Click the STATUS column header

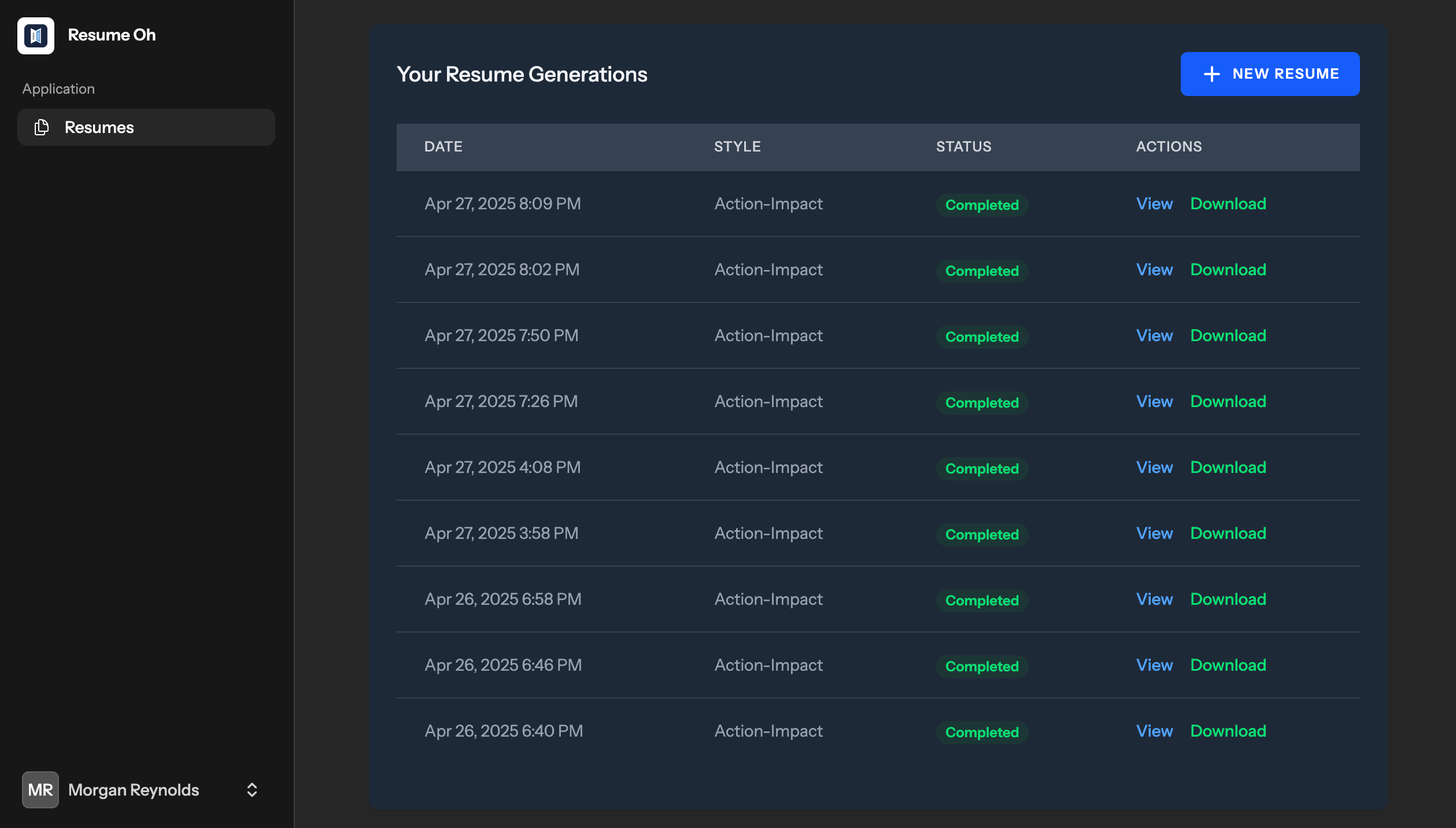click(963, 147)
